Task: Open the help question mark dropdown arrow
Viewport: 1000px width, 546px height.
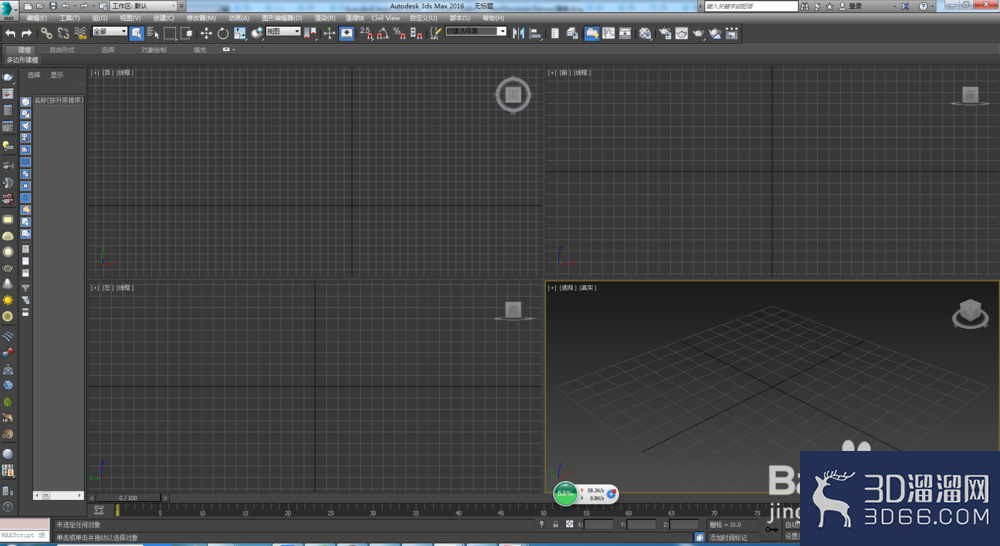Action: pyautogui.click(x=932, y=6)
